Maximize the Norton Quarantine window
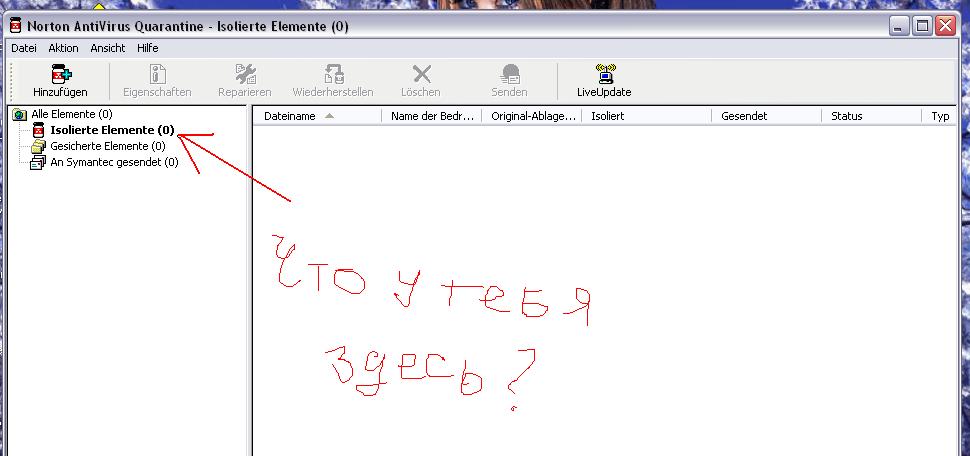The width and height of the screenshot is (970, 456). tap(922, 27)
